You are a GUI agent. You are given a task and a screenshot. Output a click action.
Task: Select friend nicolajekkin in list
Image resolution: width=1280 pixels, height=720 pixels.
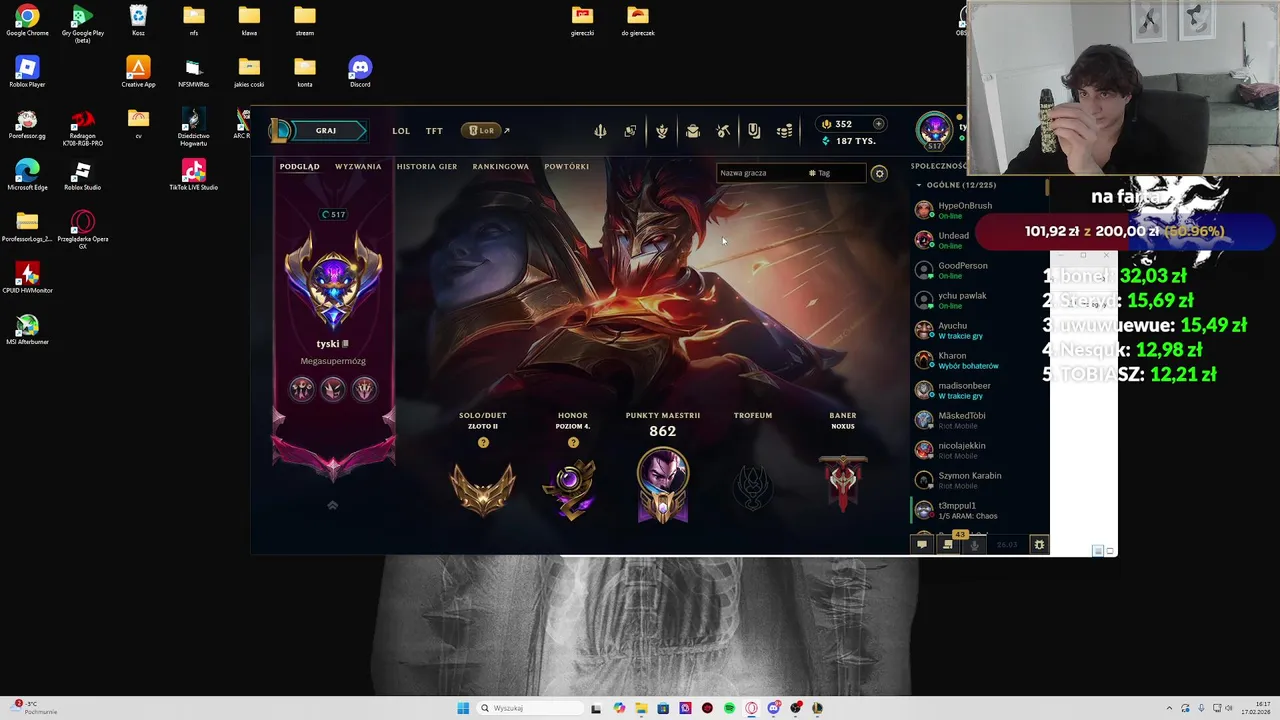click(978, 450)
